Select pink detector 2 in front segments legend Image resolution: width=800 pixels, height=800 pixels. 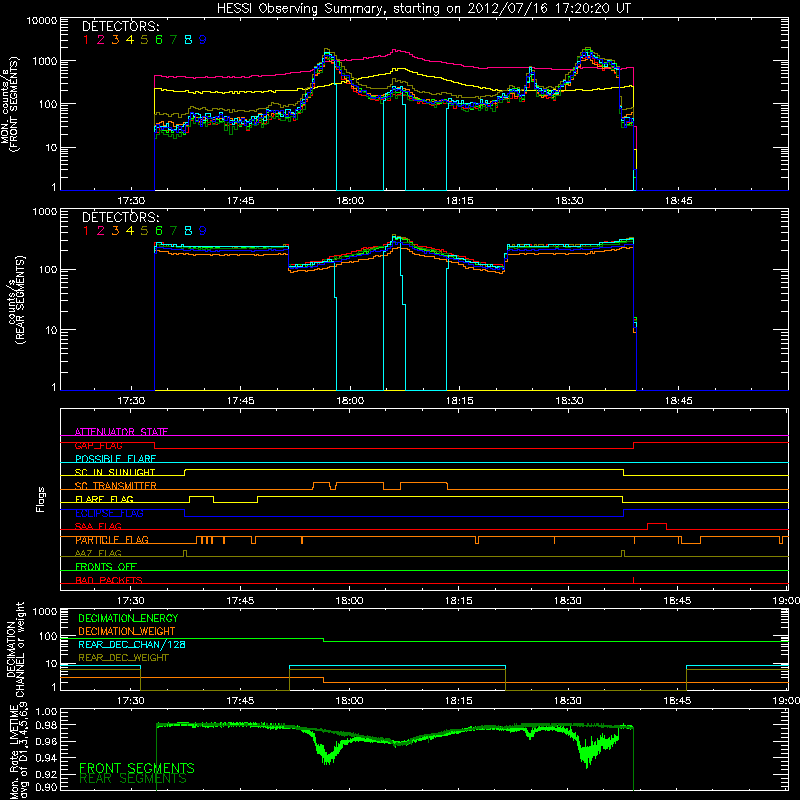coord(101,40)
